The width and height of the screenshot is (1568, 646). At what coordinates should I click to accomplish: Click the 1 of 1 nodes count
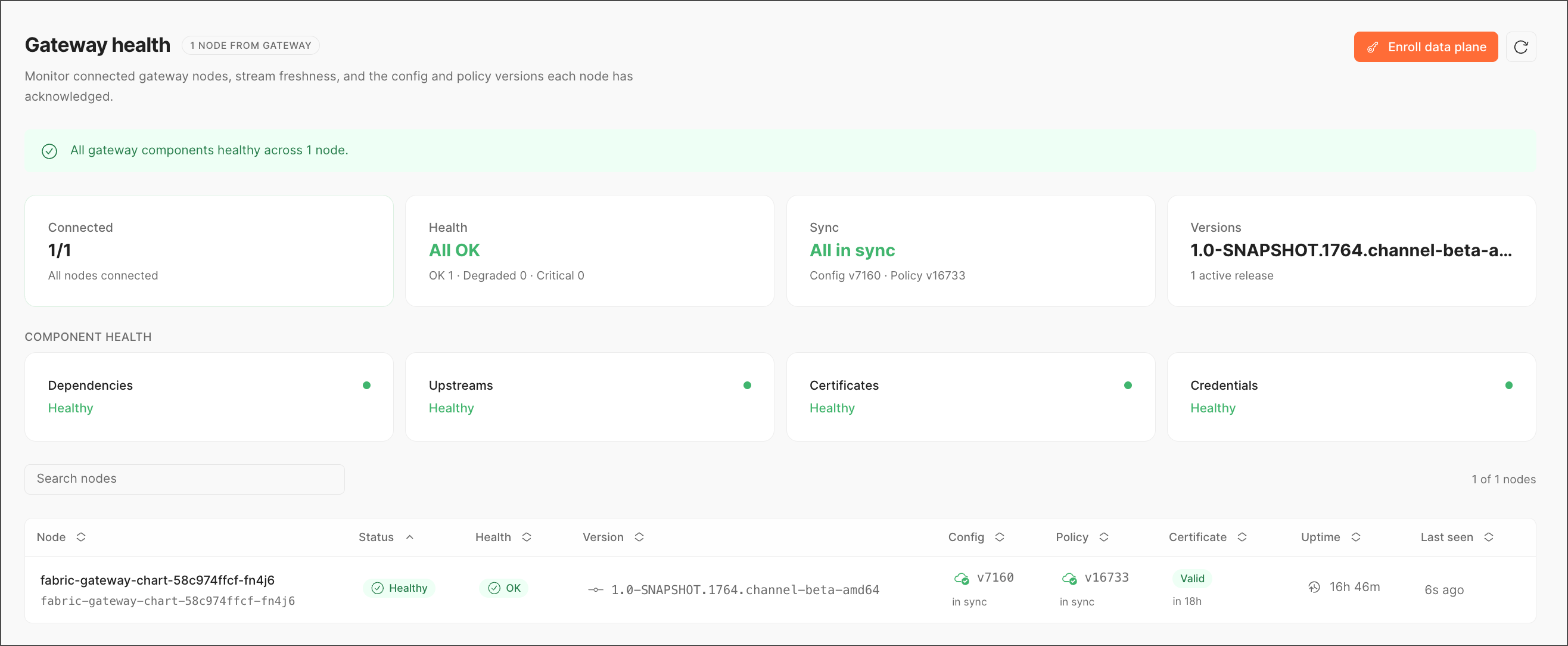1504,479
